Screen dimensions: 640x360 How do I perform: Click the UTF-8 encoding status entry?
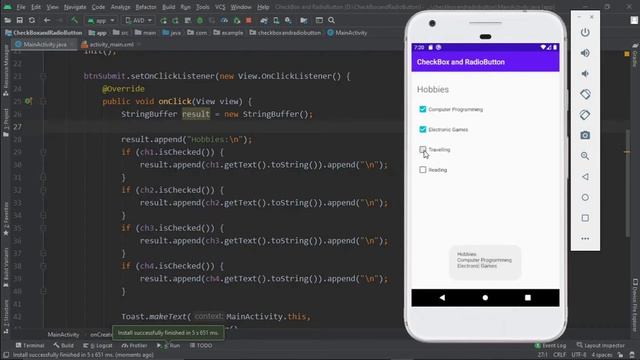[x=579, y=355]
